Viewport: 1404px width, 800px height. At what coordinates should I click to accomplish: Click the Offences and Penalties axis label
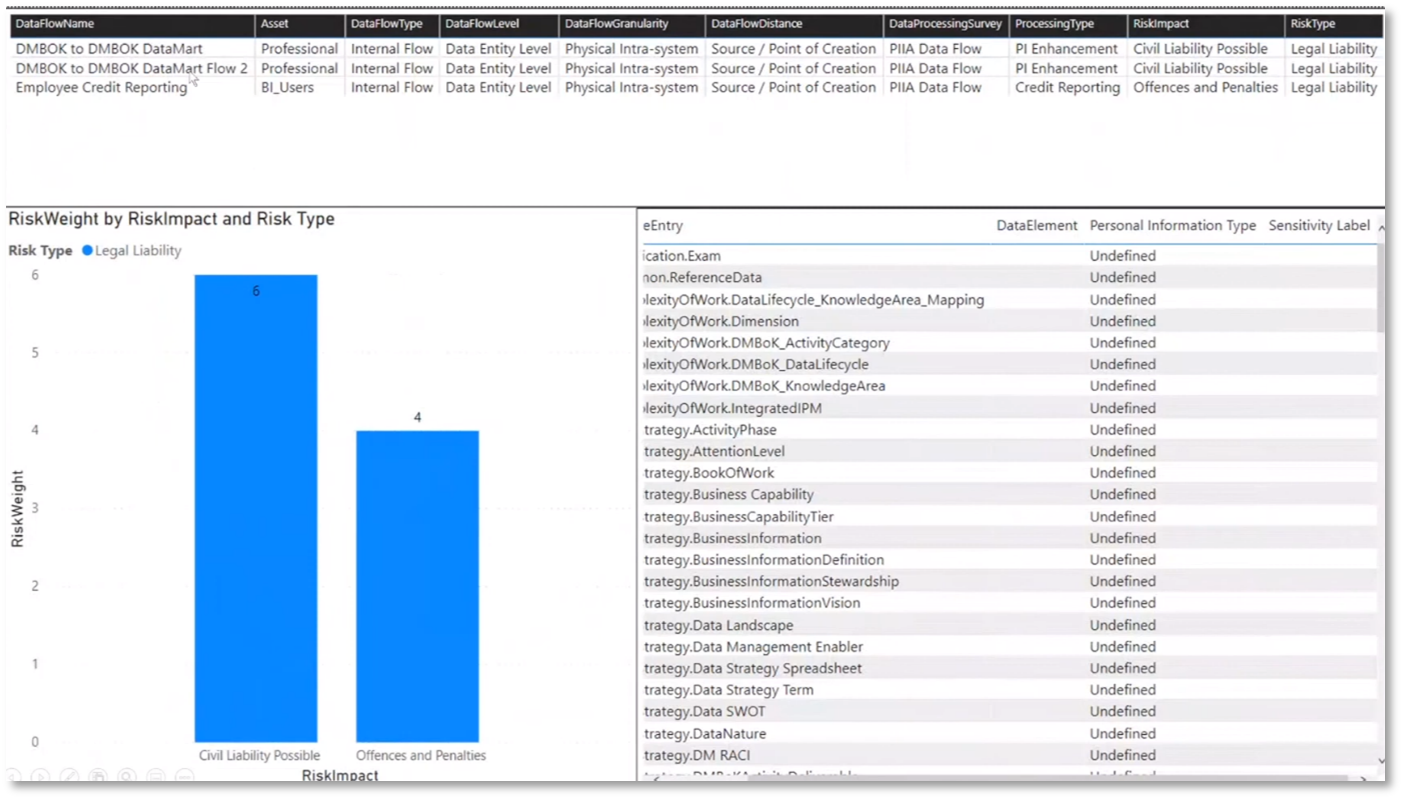421,755
